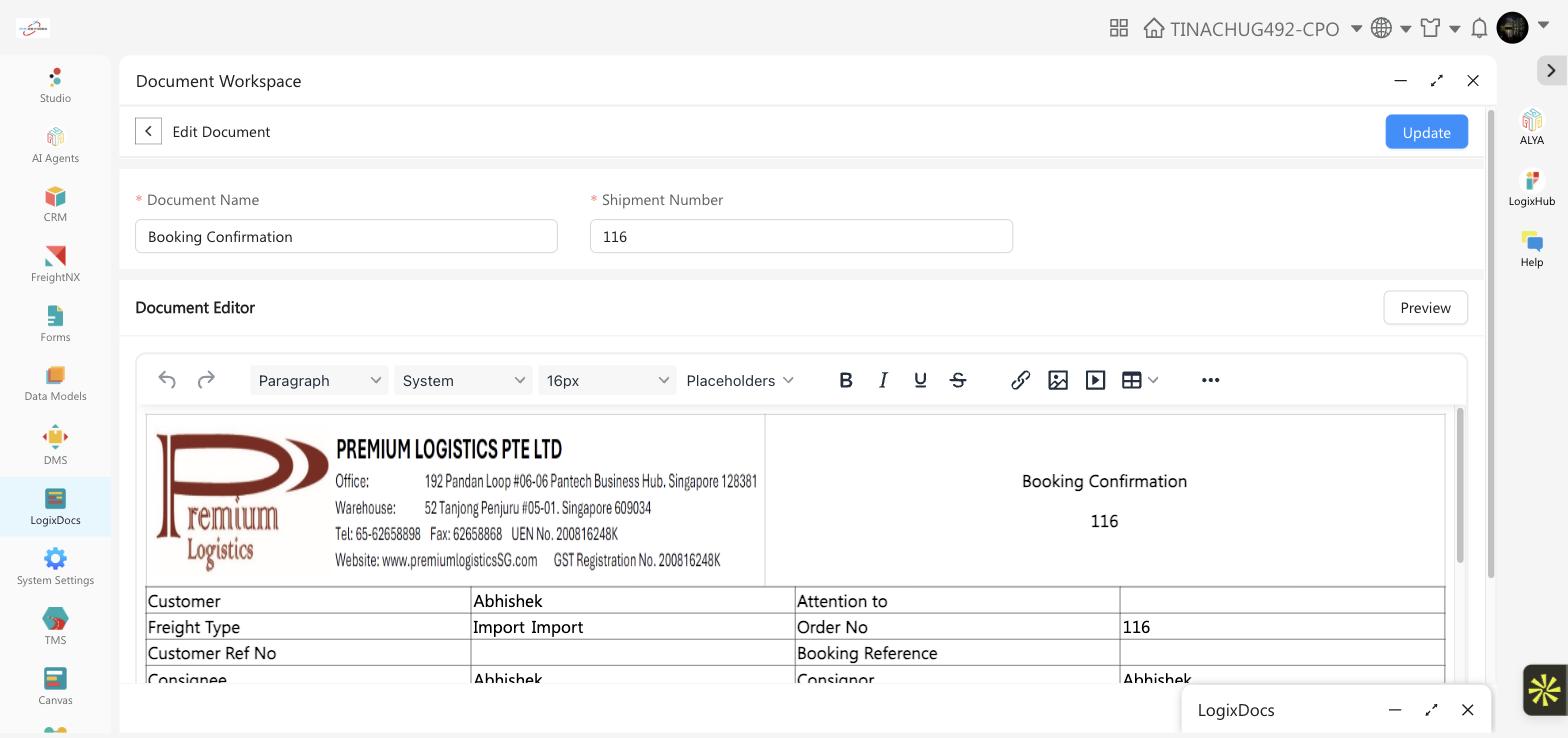Open Data Models from sidebar

point(55,383)
